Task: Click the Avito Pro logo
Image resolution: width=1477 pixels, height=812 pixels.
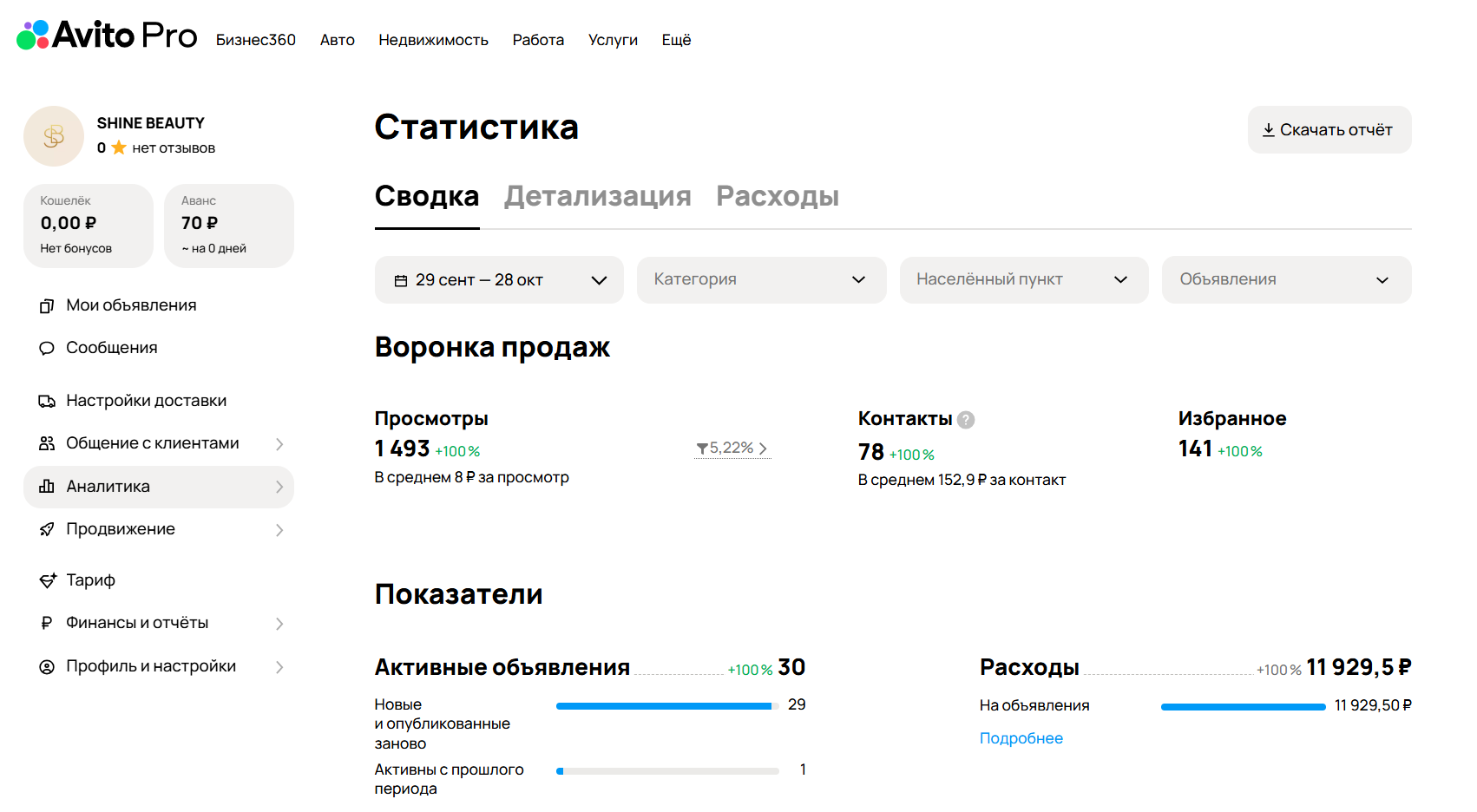Action: (x=107, y=36)
